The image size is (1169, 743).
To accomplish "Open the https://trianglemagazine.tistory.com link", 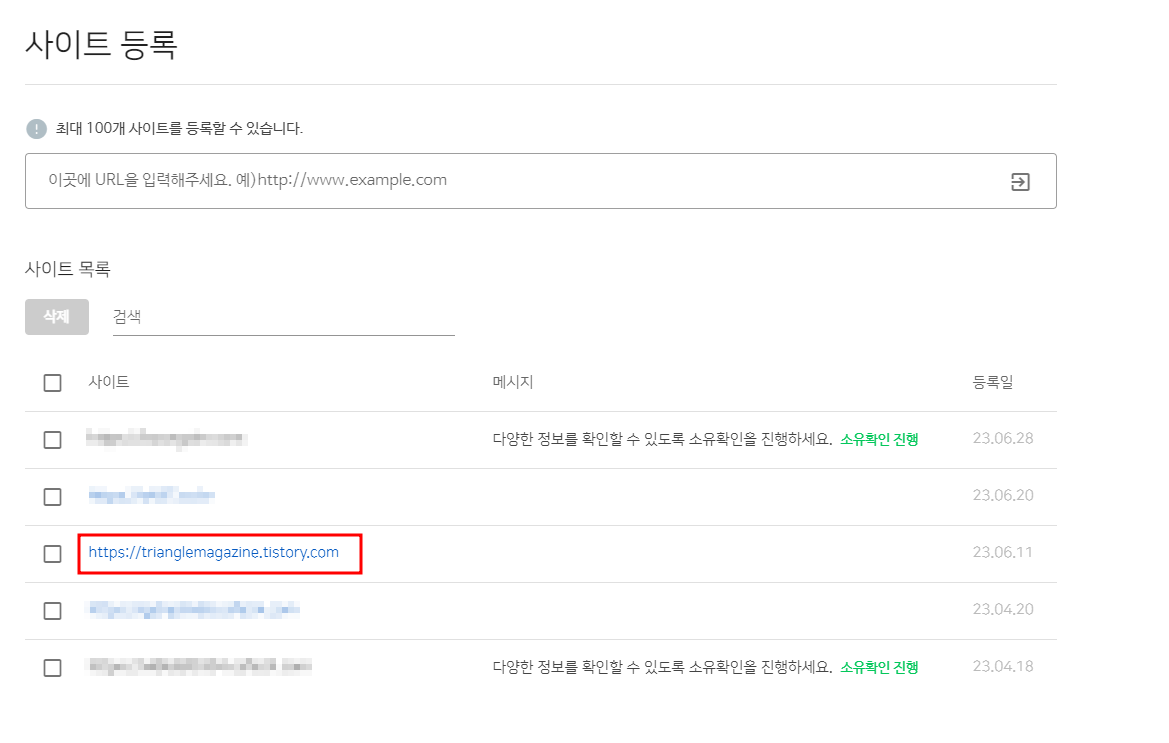I will [213, 552].
